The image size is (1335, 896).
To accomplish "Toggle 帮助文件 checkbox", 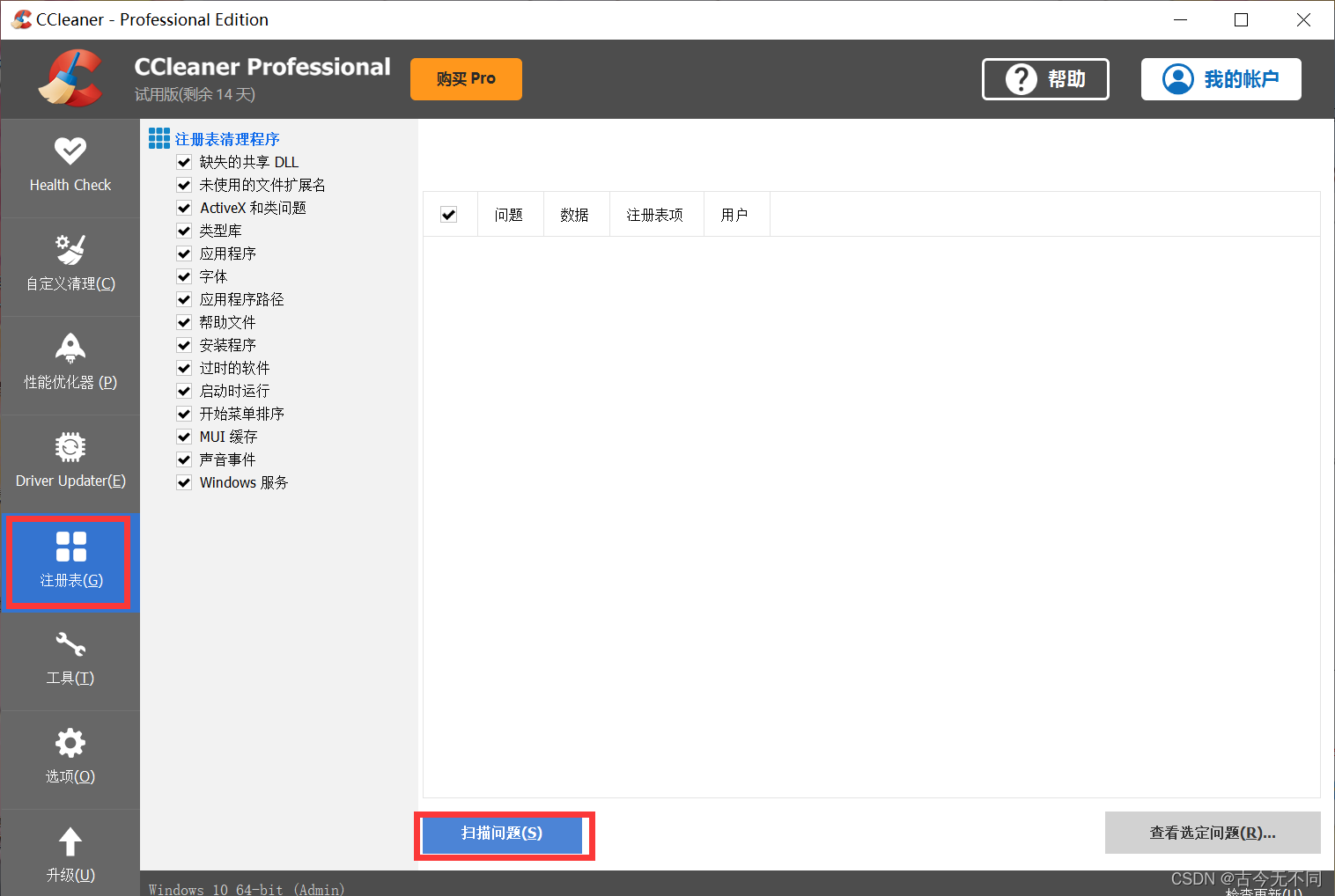I will click(x=184, y=322).
